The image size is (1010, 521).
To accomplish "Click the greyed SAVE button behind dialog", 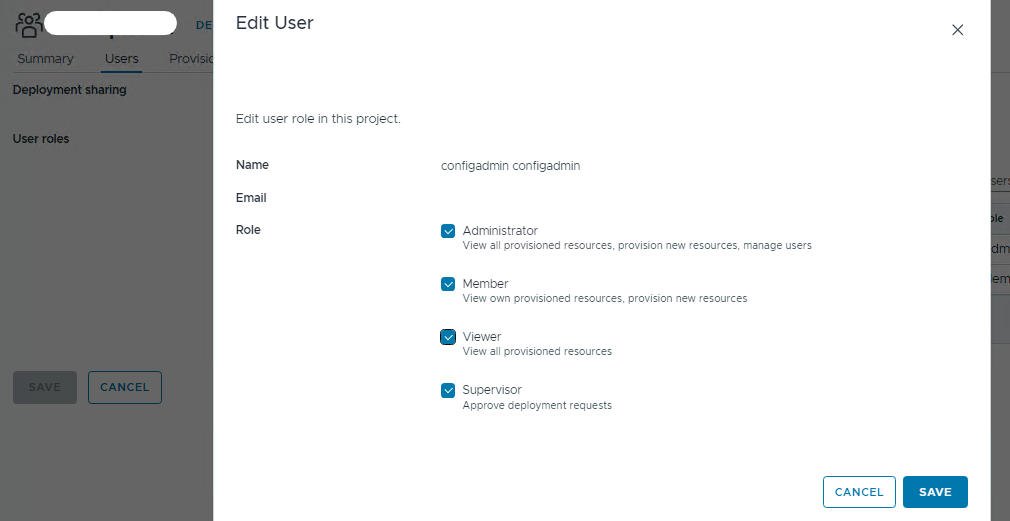I will tap(45, 387).
